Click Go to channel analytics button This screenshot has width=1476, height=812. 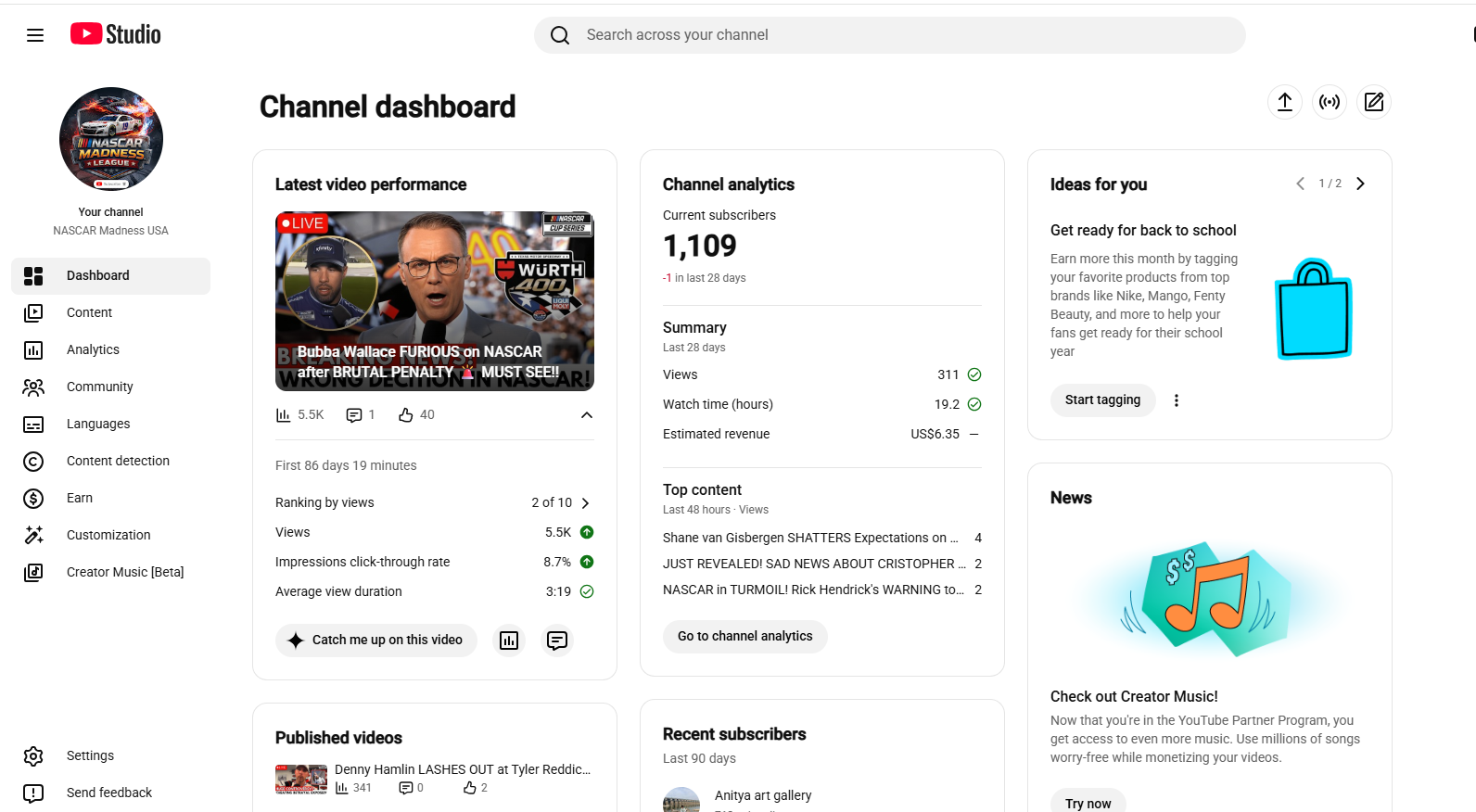[745, 637]
